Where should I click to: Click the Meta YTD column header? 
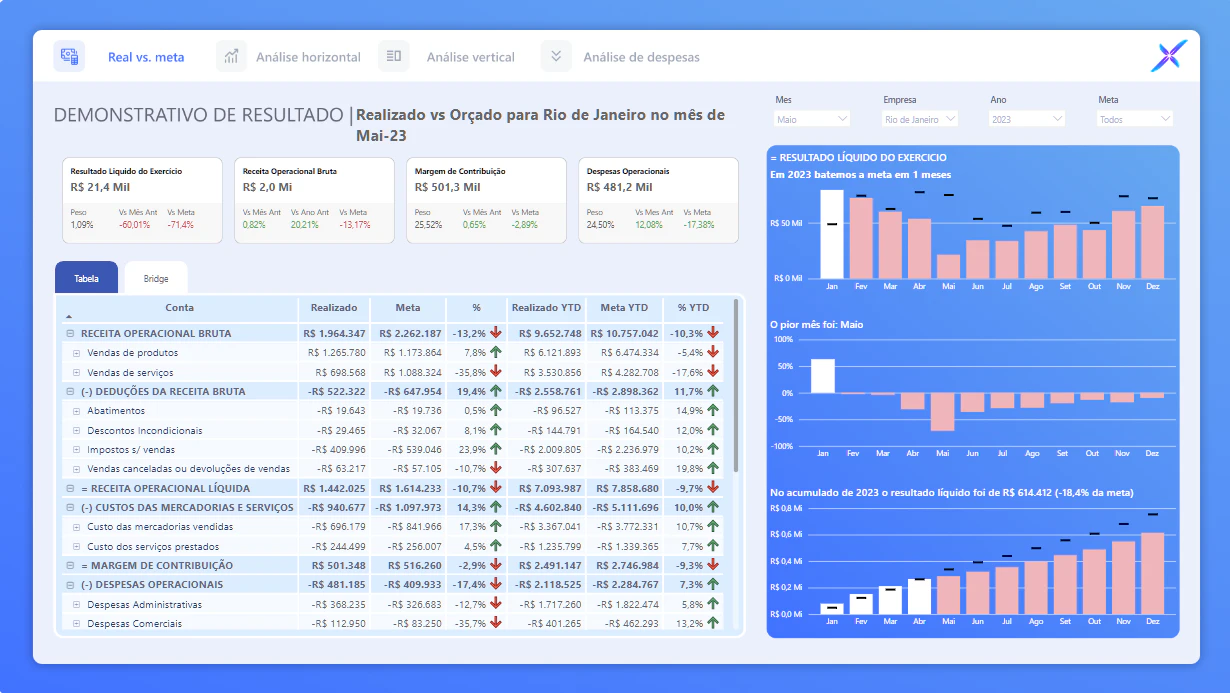click(x=624, y=308)
